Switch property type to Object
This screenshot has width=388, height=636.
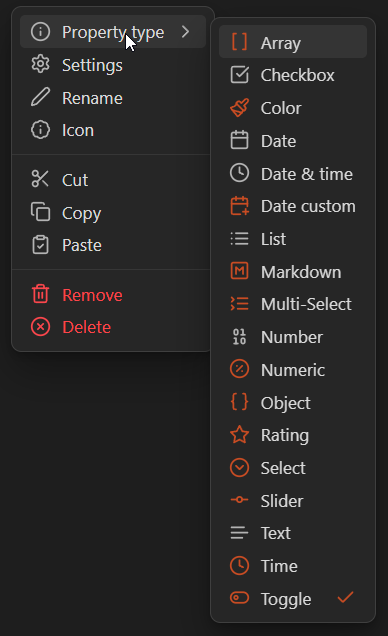click(293, 403)
